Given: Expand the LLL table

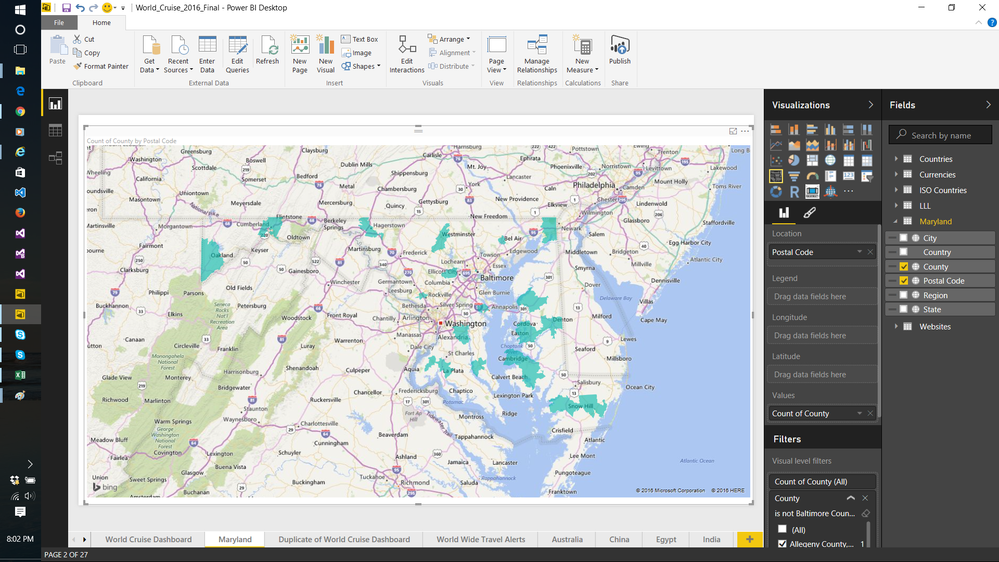Looking at the screenshot, I should pos(896,205).
